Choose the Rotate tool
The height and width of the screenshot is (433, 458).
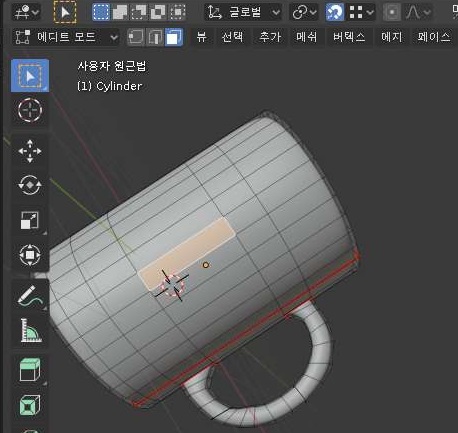(x=30, y=185)
